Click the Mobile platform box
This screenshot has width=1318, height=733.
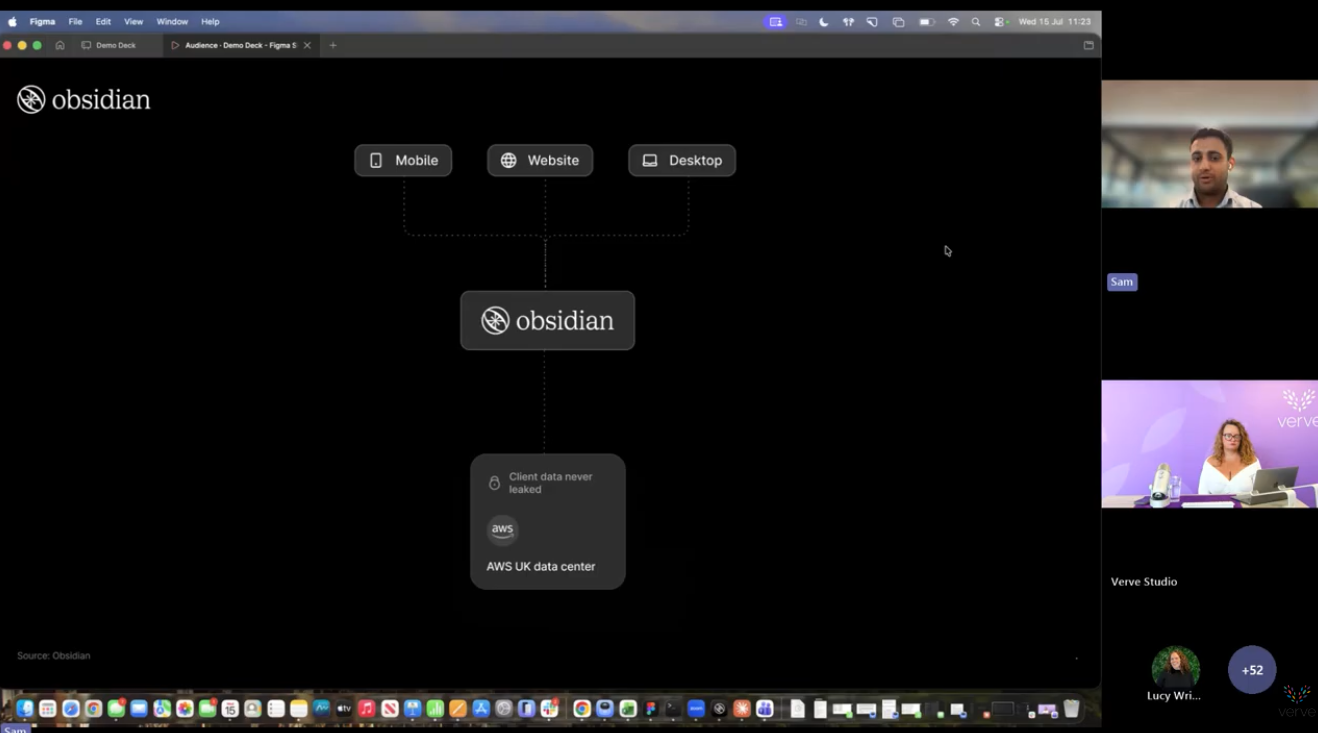coord(403,160)
